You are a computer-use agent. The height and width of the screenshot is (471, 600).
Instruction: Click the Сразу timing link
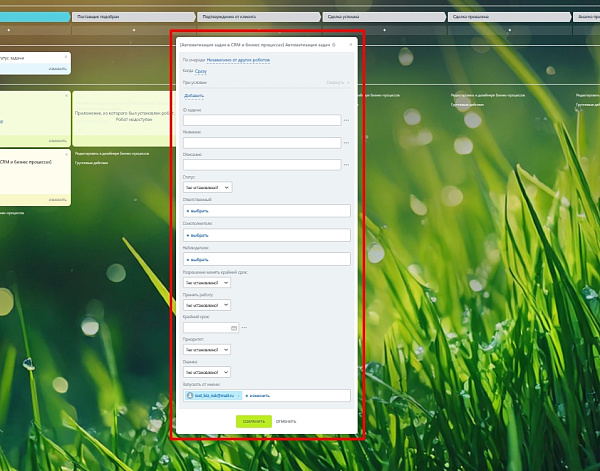pos(201,71)
